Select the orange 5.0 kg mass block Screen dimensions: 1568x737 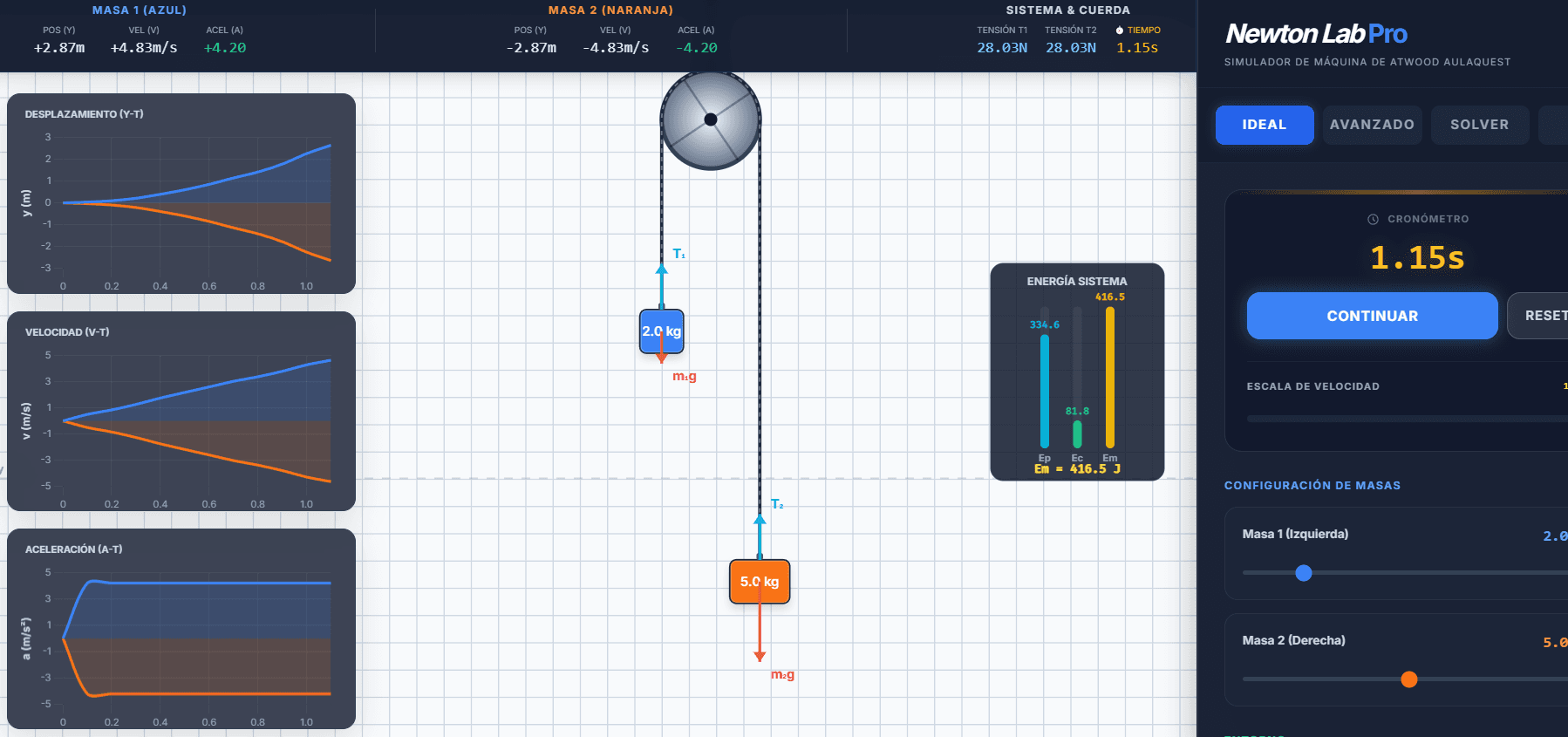coord(760,582)
